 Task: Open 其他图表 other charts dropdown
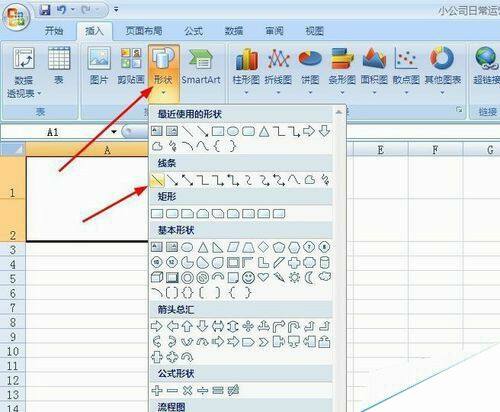coord(443,71)
